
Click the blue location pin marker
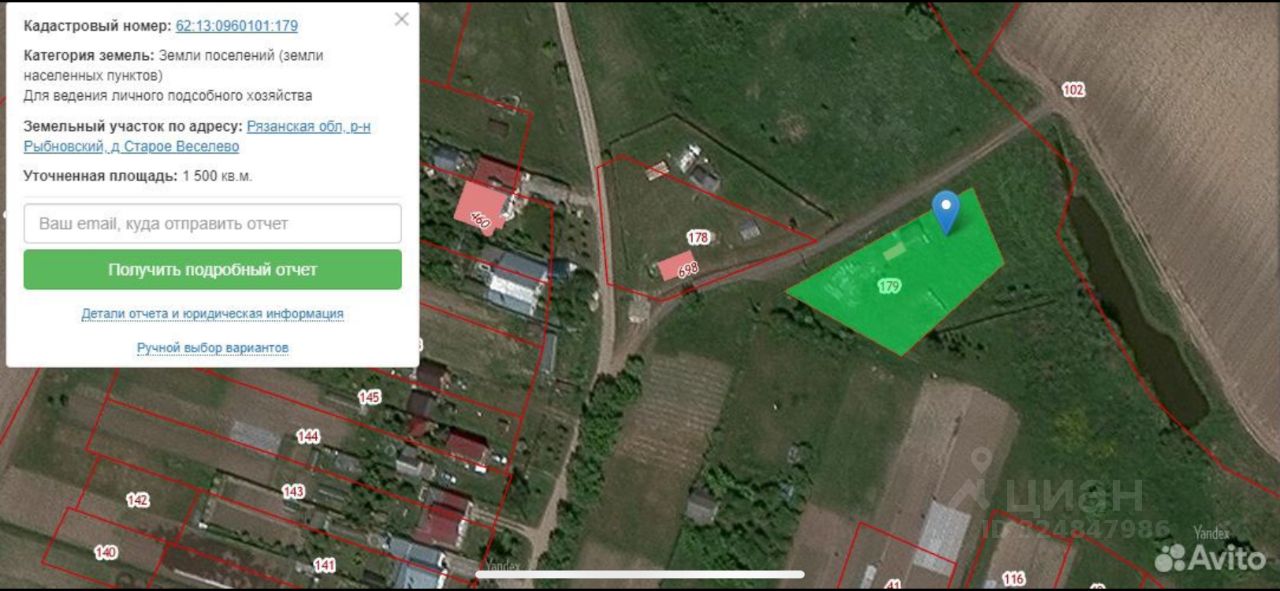click(945, 212)
